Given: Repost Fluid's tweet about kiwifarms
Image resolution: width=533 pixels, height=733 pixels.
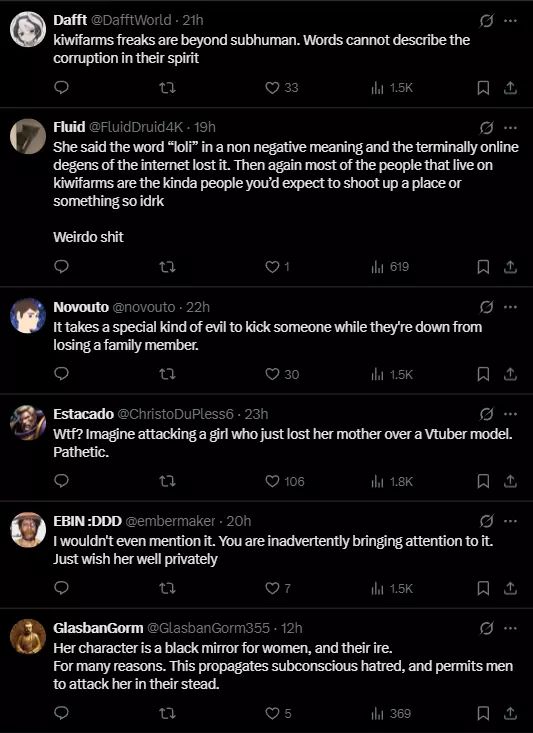Looking at the screenshot, I should point(167,266).
